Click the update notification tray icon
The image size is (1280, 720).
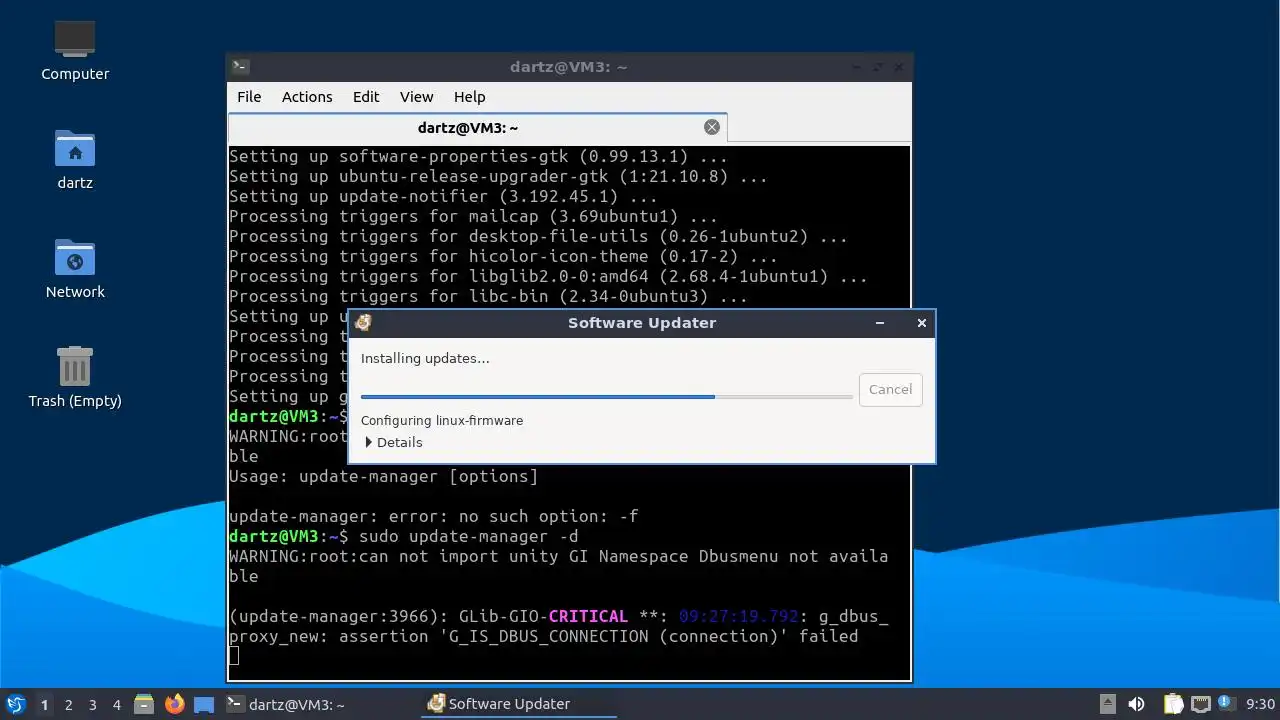[1227, 704]
